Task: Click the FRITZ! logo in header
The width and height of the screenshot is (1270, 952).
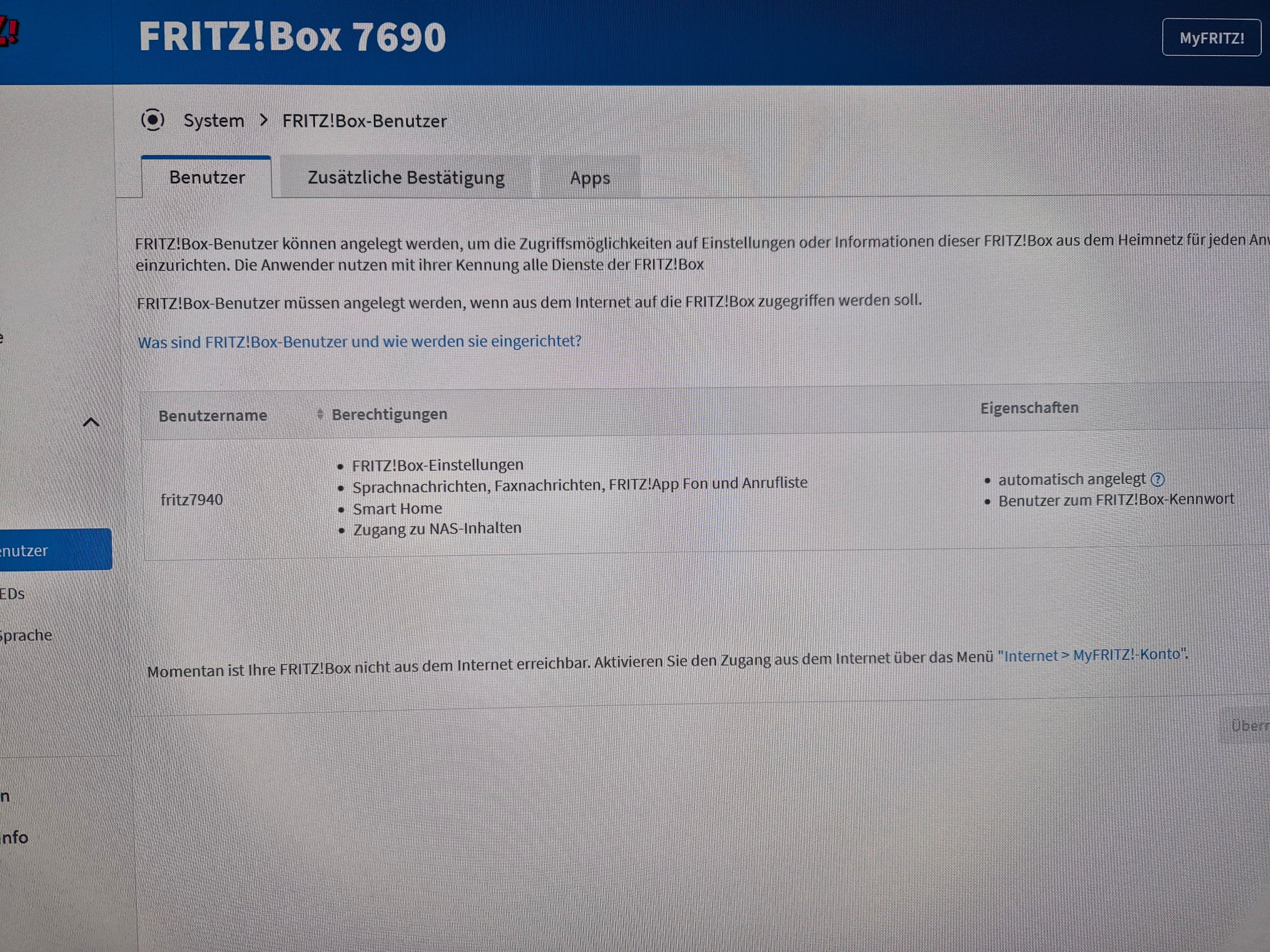Action: click(x=9, y=31)
